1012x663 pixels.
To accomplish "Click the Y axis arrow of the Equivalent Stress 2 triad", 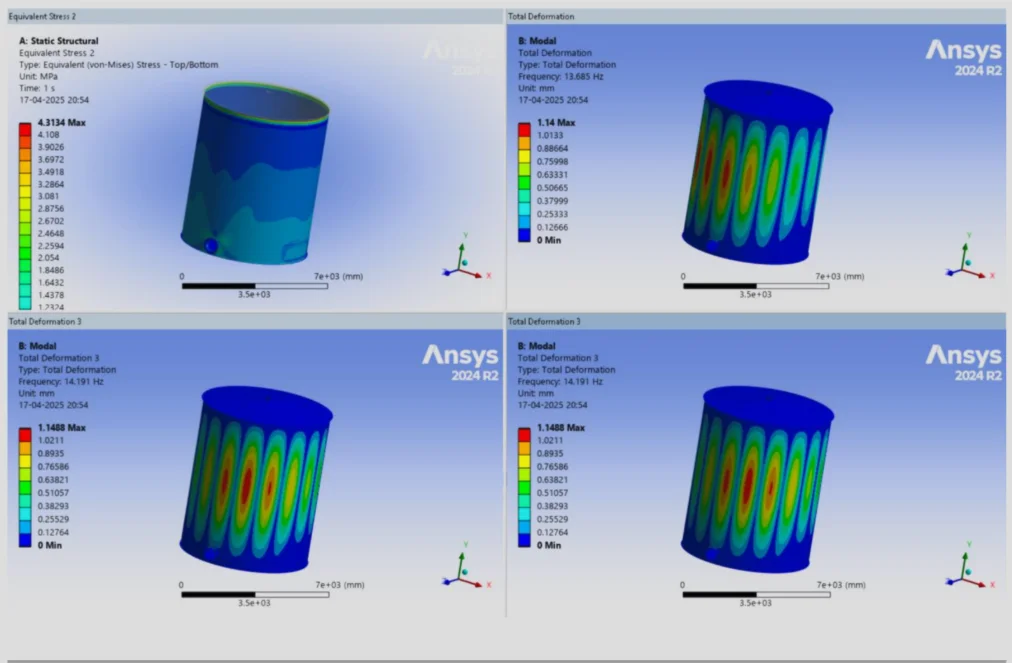I will pos(462,255).
